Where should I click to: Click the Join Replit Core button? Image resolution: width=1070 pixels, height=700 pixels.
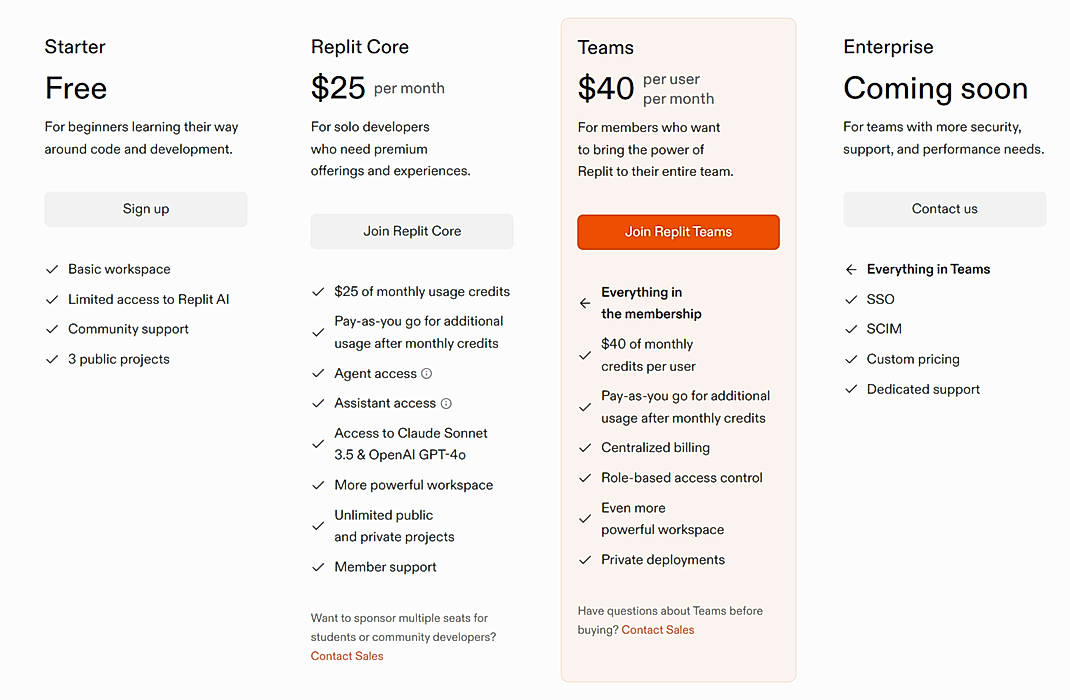411,231
